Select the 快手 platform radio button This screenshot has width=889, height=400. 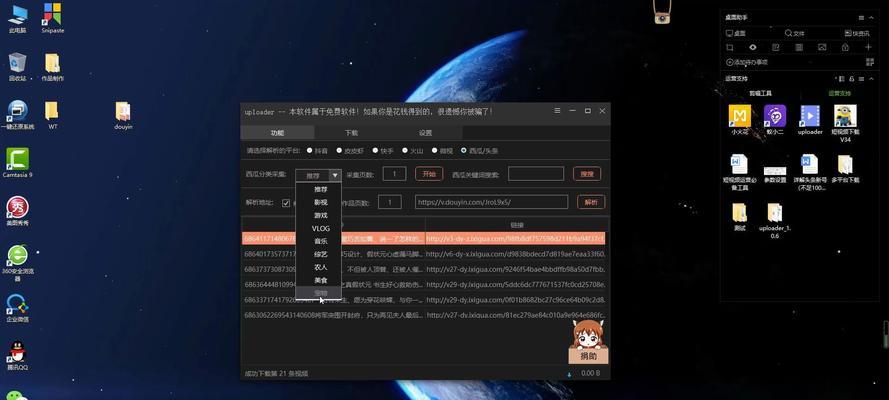[375, 151]
